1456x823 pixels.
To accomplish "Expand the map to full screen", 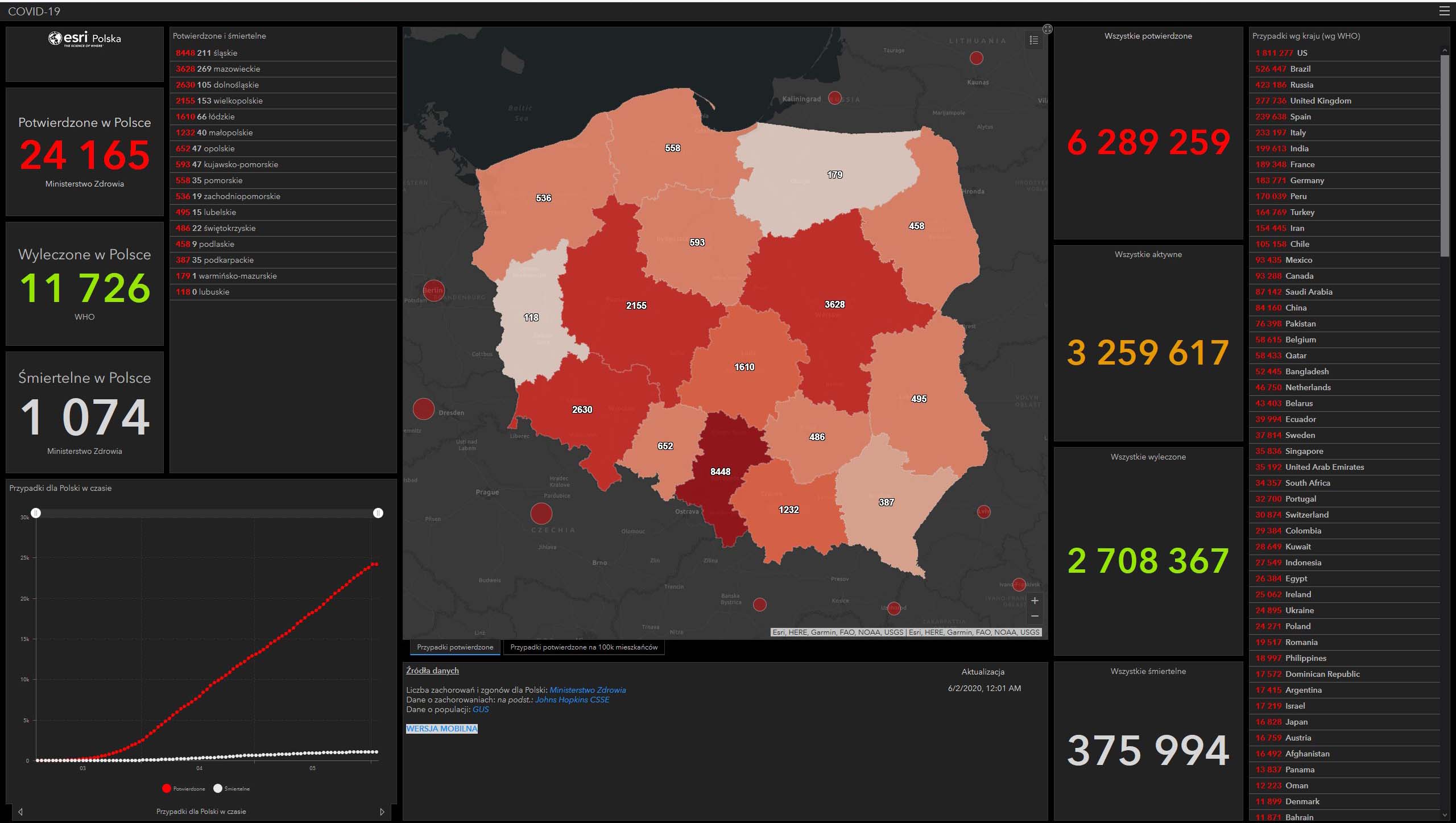I will (x=1047, y=29).
